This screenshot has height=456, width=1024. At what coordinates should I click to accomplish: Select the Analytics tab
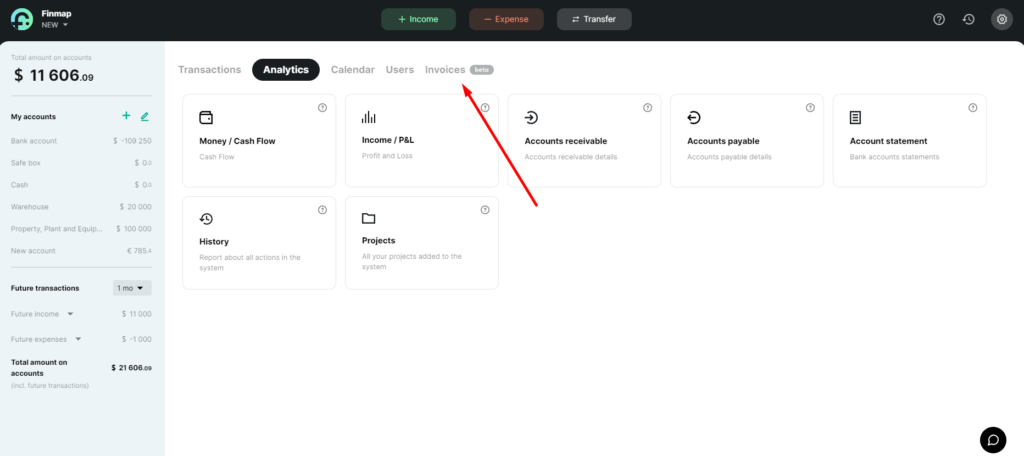[x=285, y=69]
